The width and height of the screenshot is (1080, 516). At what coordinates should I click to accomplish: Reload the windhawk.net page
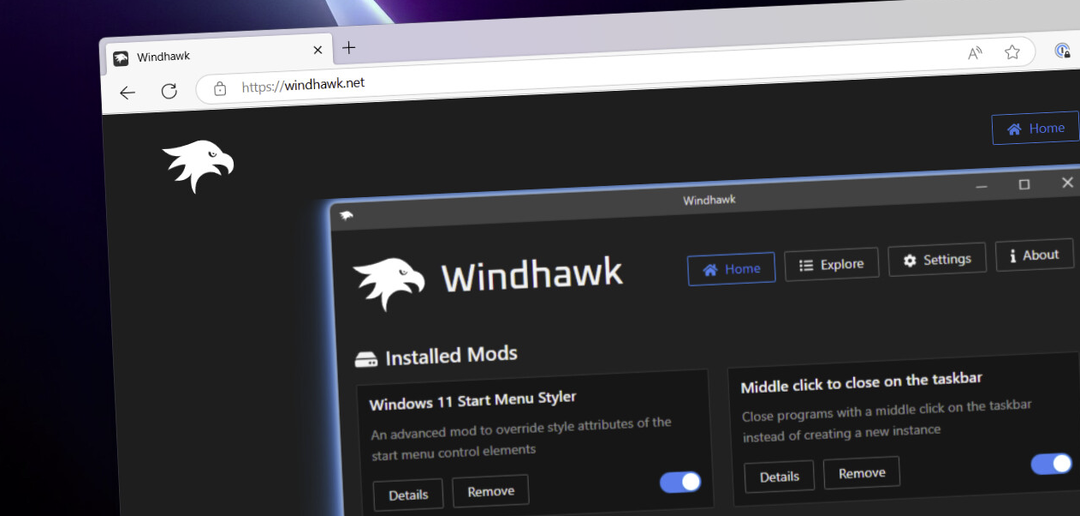(169, 91)
